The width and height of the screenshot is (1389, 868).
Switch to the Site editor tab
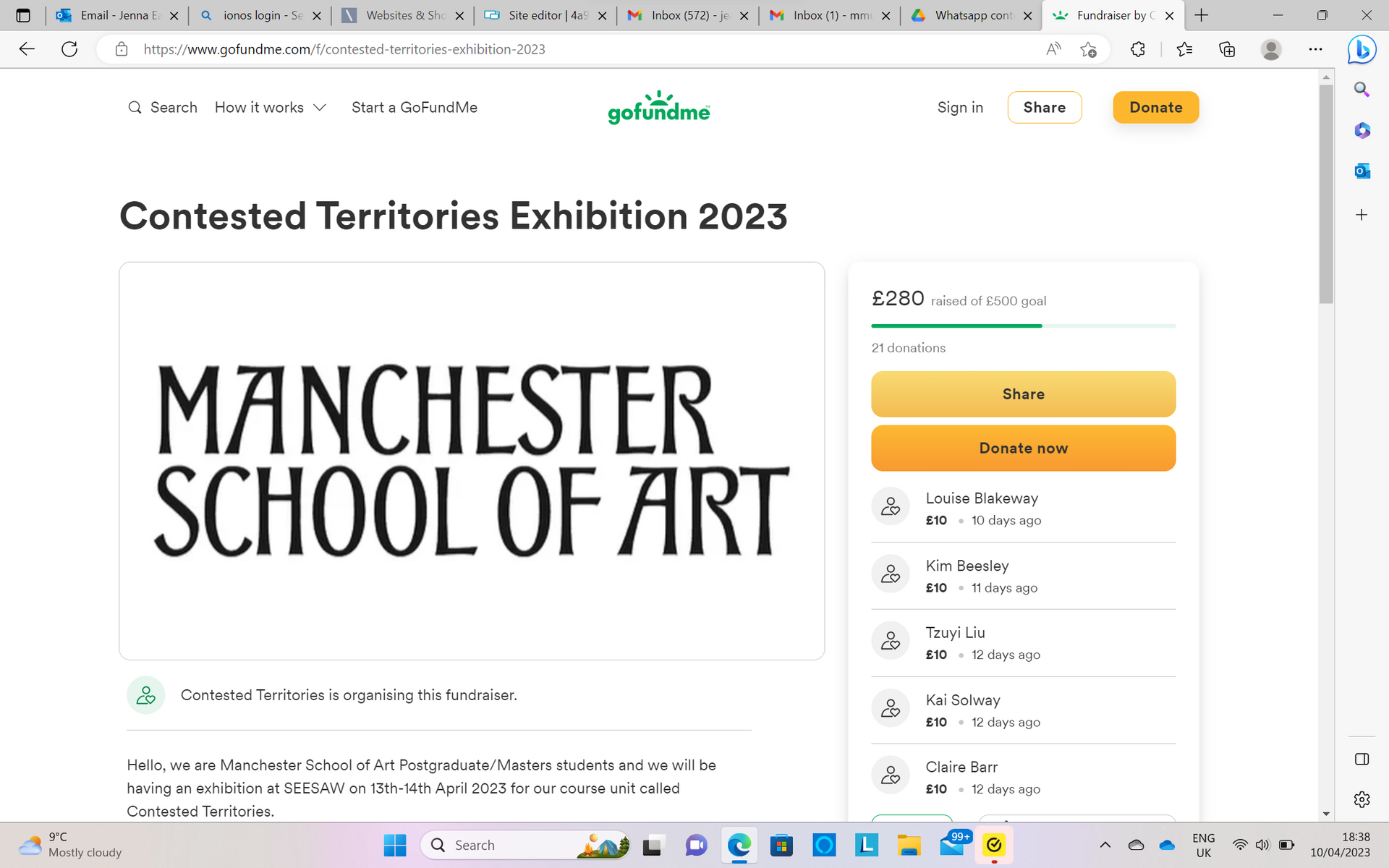[x=545, y=15]
